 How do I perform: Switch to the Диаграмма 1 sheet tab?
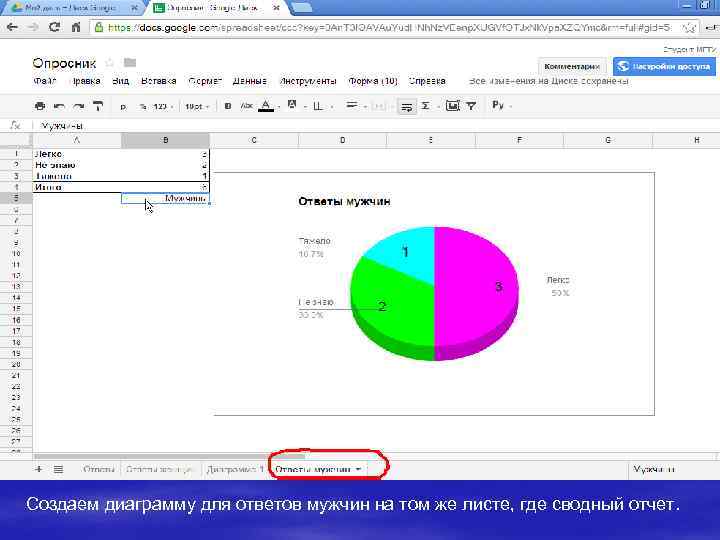[x=235, y=469]
